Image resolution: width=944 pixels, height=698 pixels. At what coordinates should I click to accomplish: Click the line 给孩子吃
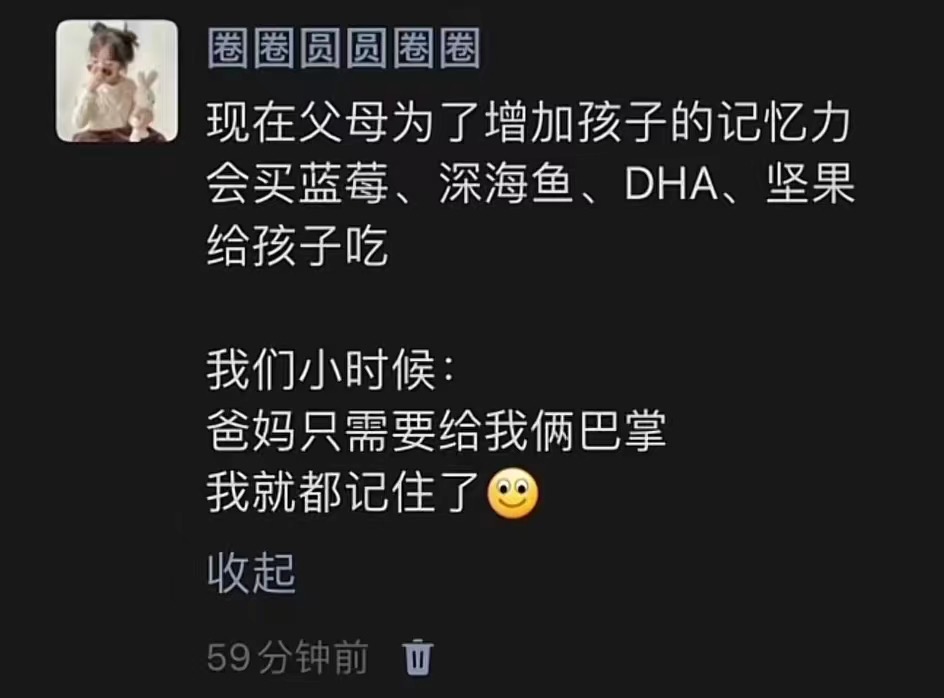297,246
